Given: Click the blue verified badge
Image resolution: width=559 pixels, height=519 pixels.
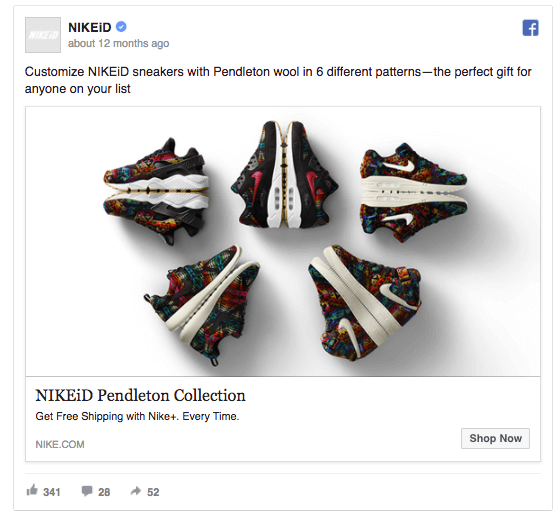Looking at the screenshot, I should click(121, 27).
